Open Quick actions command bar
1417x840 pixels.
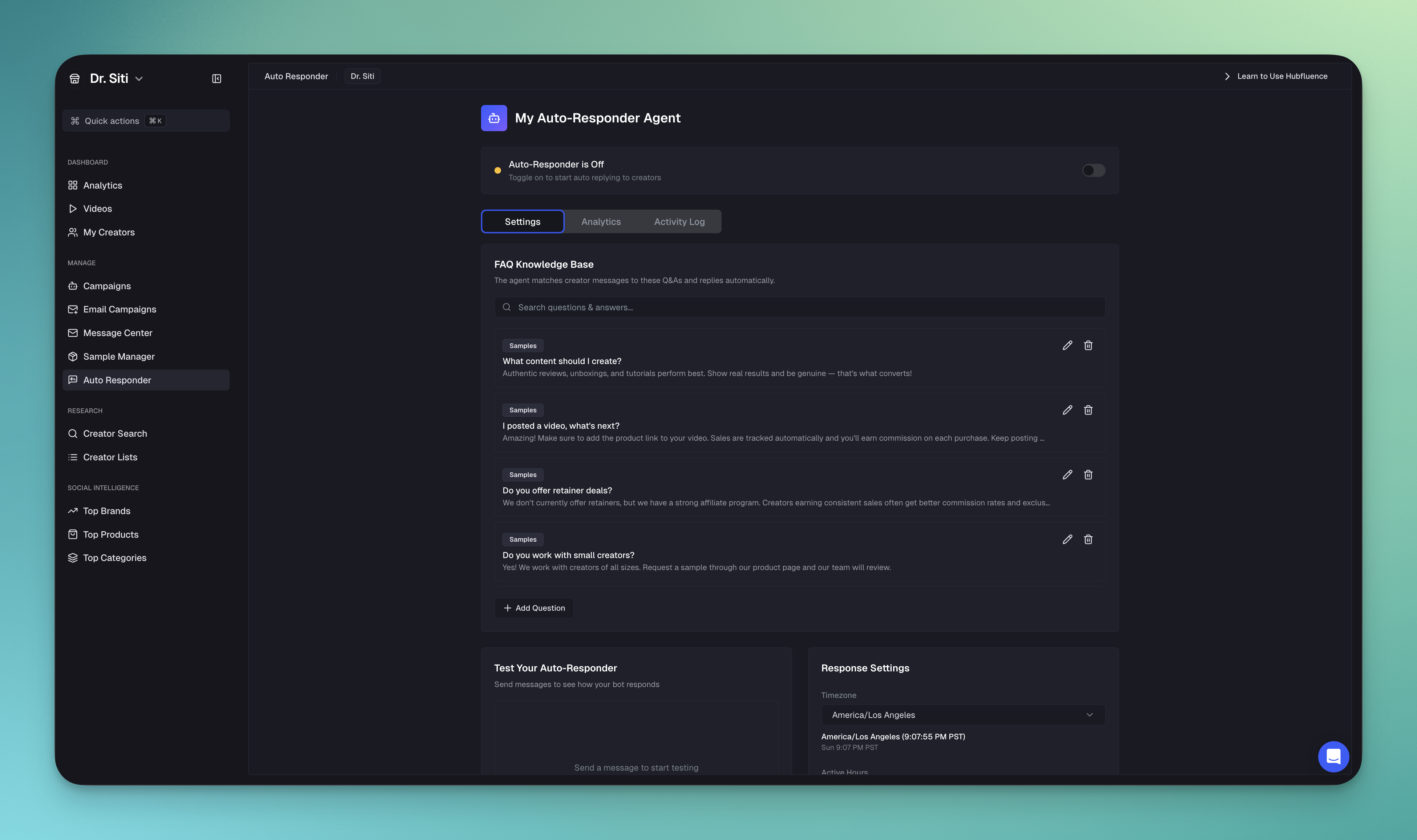pos(145,121)
